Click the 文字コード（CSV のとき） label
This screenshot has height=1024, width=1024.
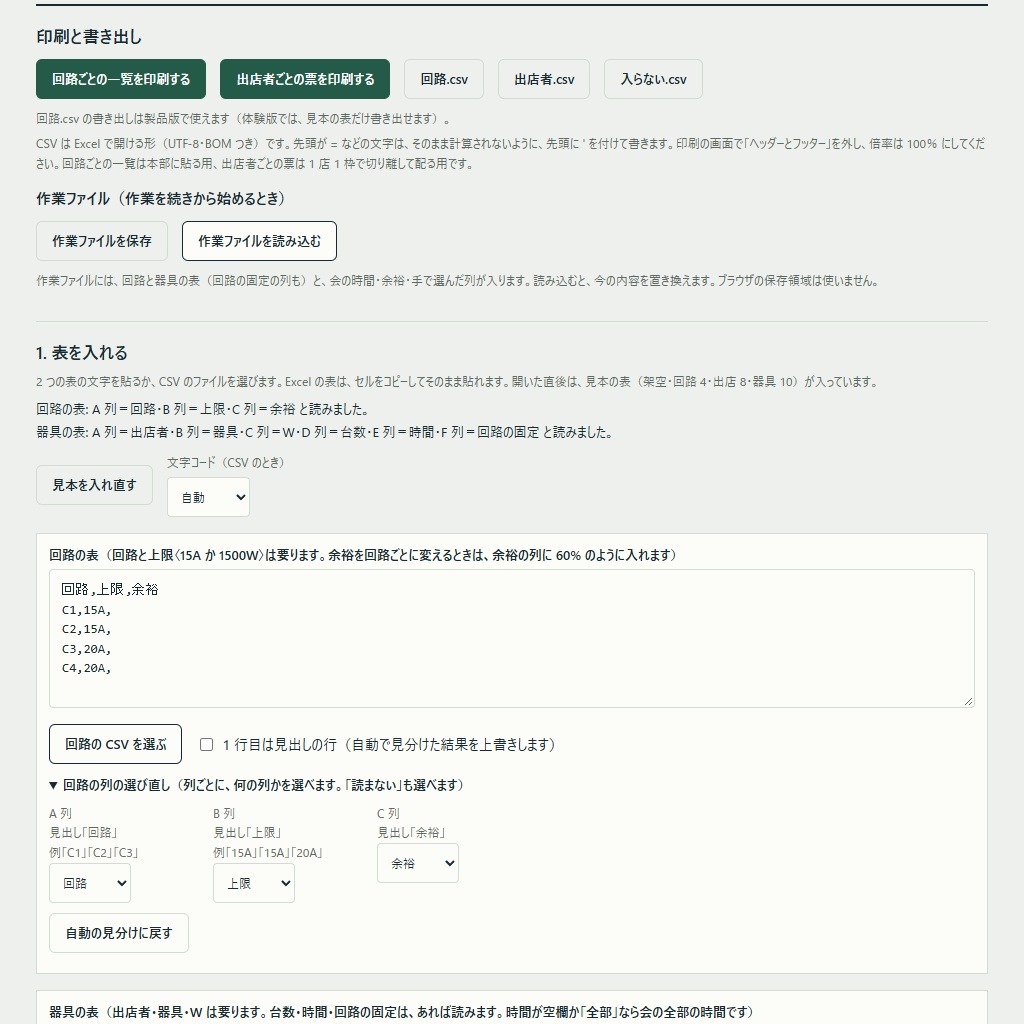coord(229,462)
